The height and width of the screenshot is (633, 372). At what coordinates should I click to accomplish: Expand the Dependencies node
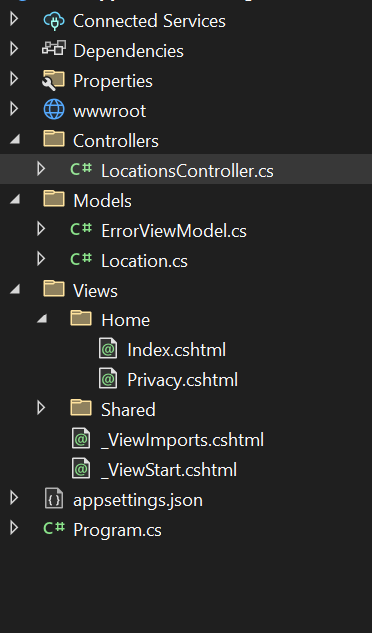coord(14,49)
